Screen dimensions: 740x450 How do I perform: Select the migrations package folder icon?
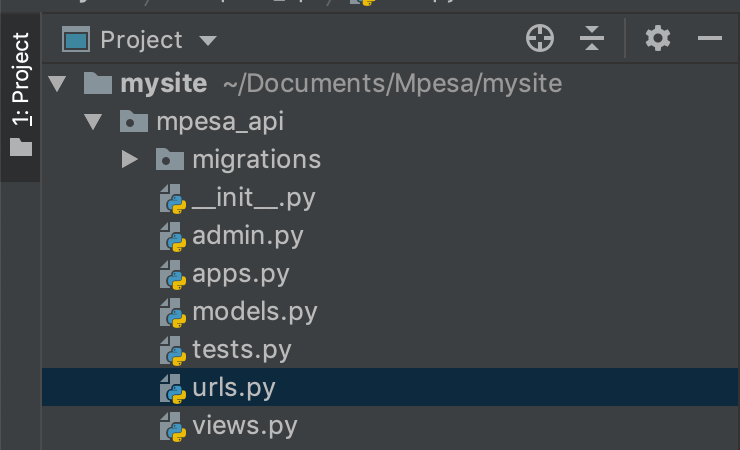tap(169, 159)
